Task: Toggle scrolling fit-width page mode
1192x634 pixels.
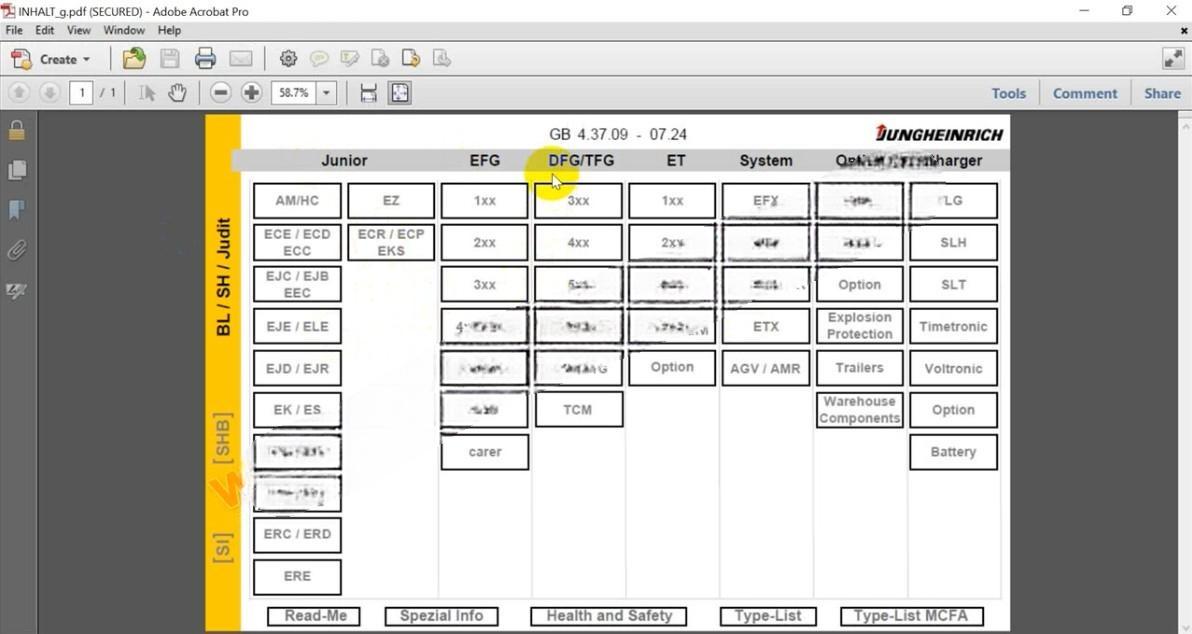Action: pos(368,93)
